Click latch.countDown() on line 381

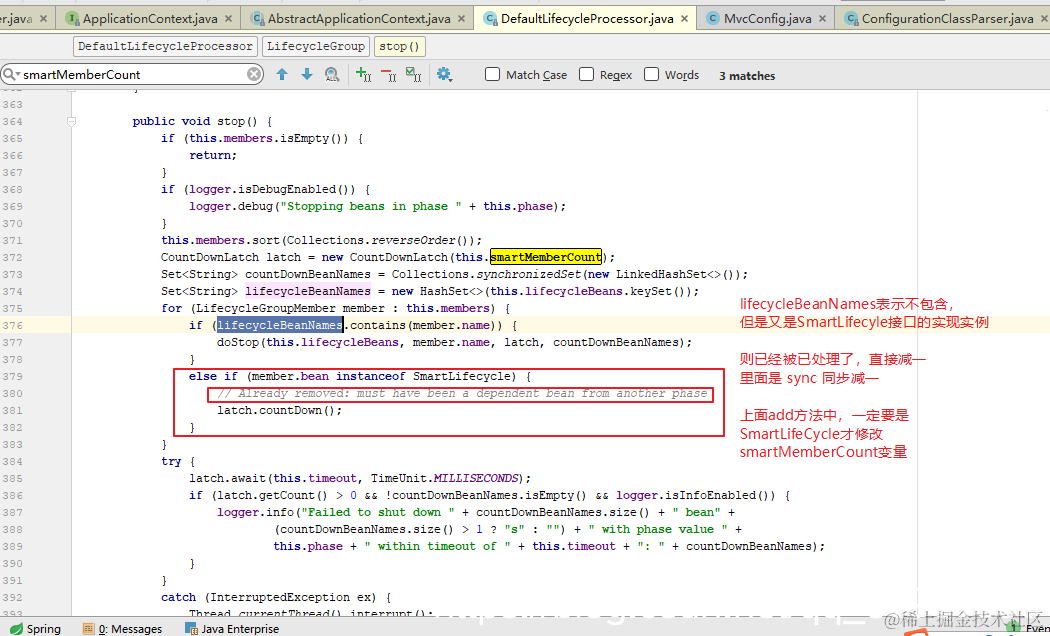point(279,410)
